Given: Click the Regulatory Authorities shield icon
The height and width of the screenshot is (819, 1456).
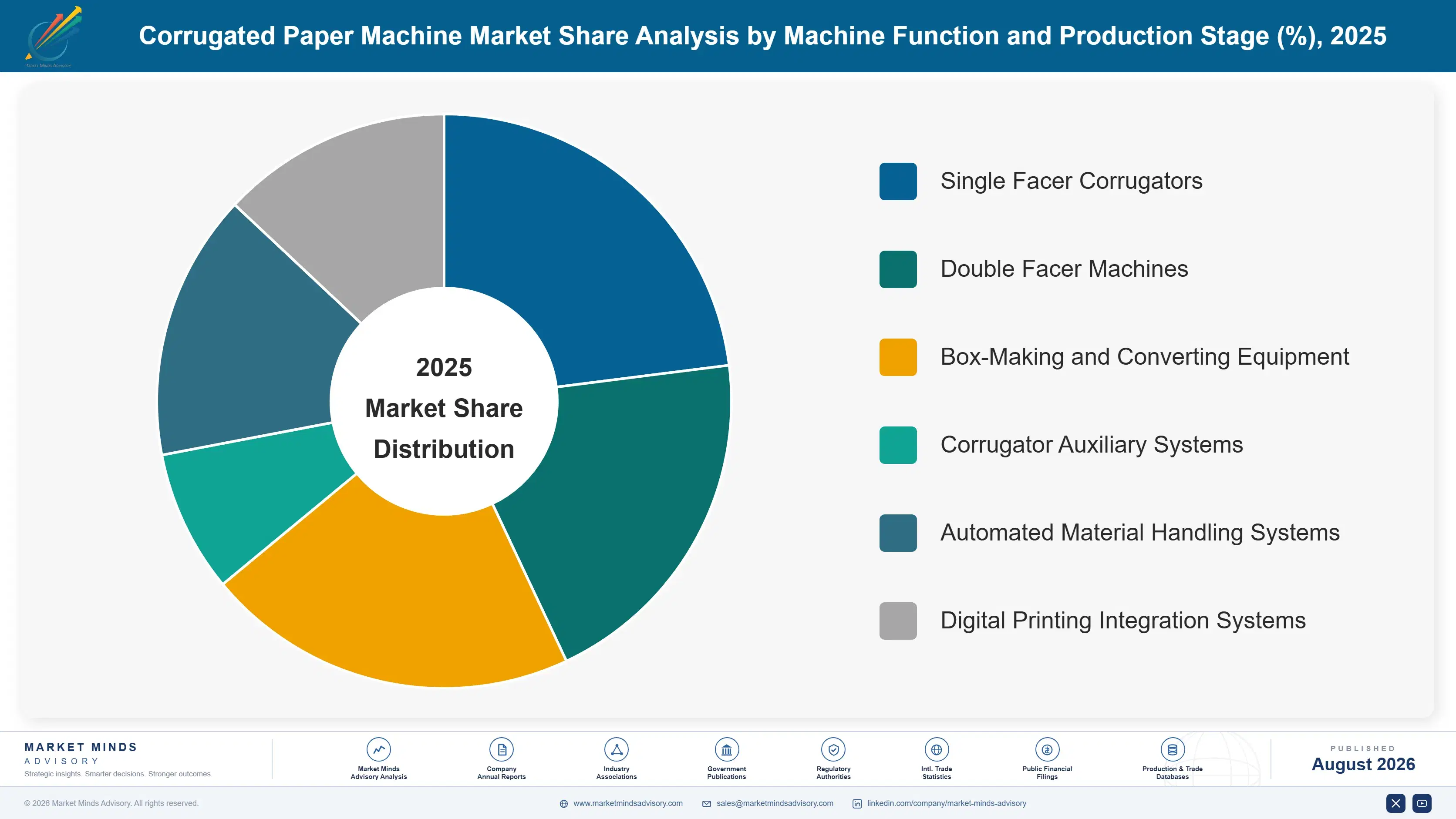Looking at the screenshot, I should (x=833, y=749).
